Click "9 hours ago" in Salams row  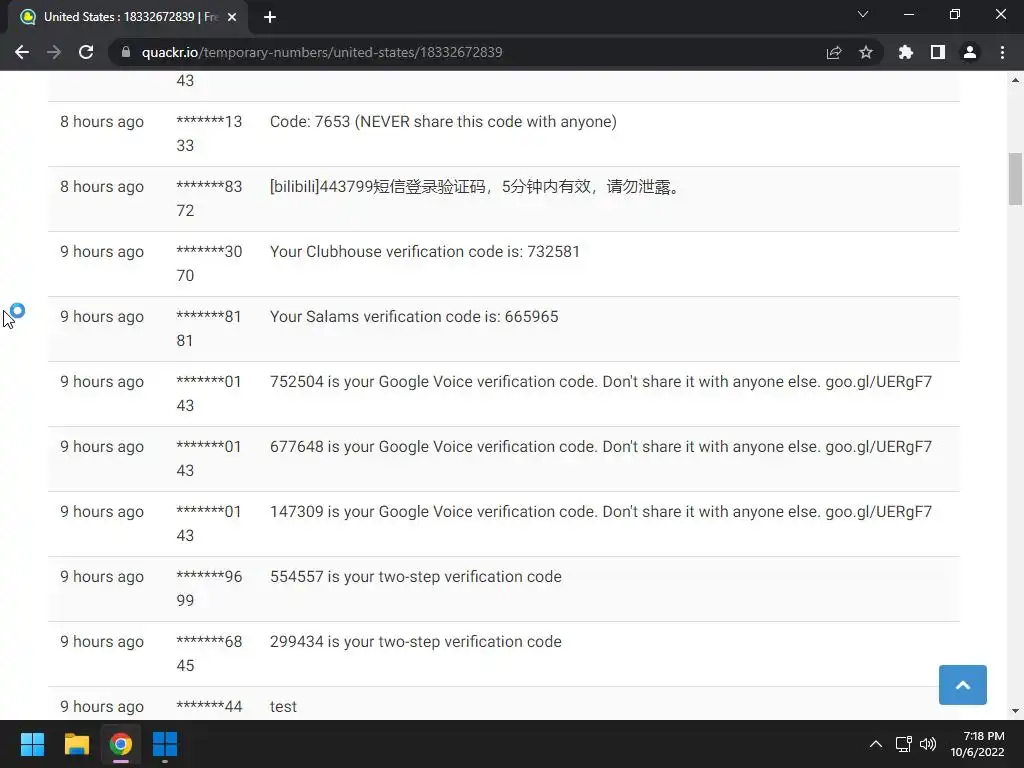[102, 317]
